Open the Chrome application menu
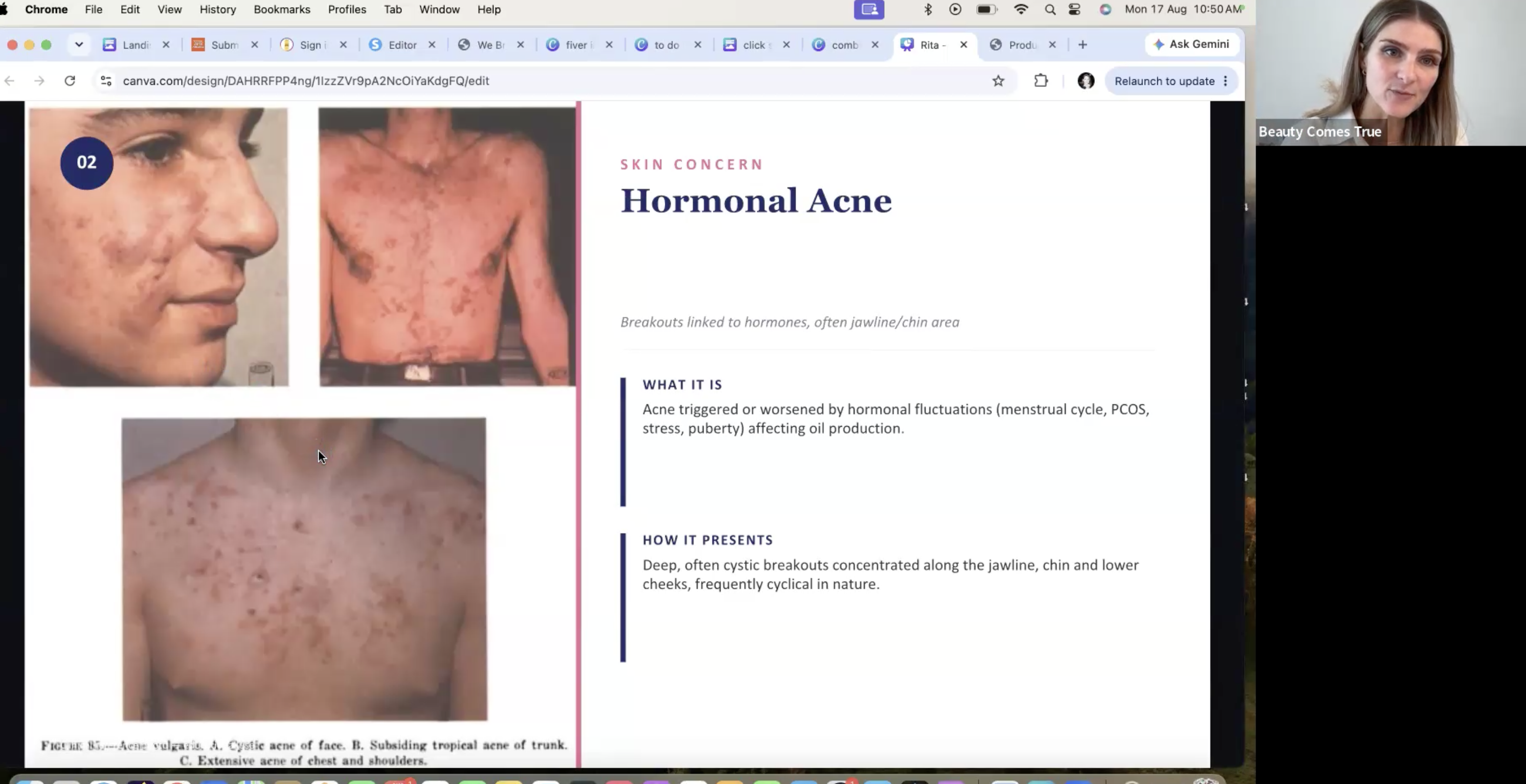The image size is (1526, 784). (x=46, y=10)
